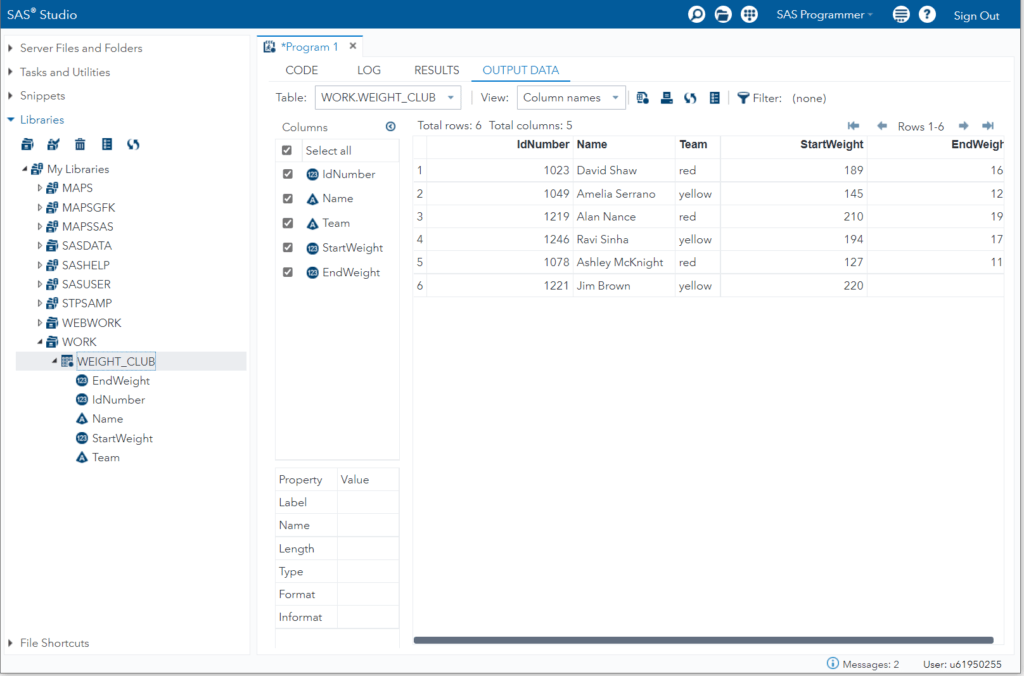Click the Filter funnel icon
Screen dimensions: 1024x676
coord(743,98)
